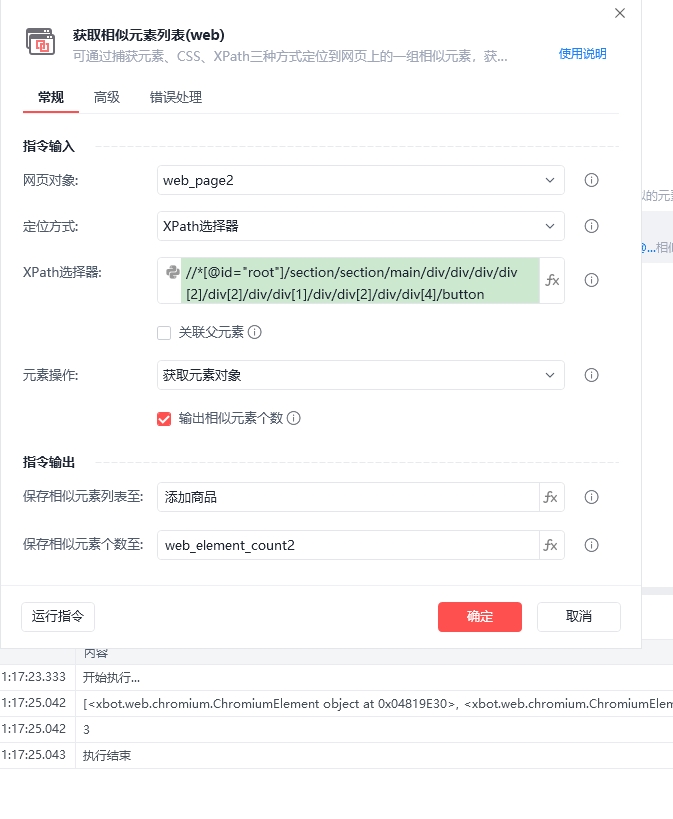Click info icon next to 关联父元素
673x819 pixels.
[x=254, y=332]
